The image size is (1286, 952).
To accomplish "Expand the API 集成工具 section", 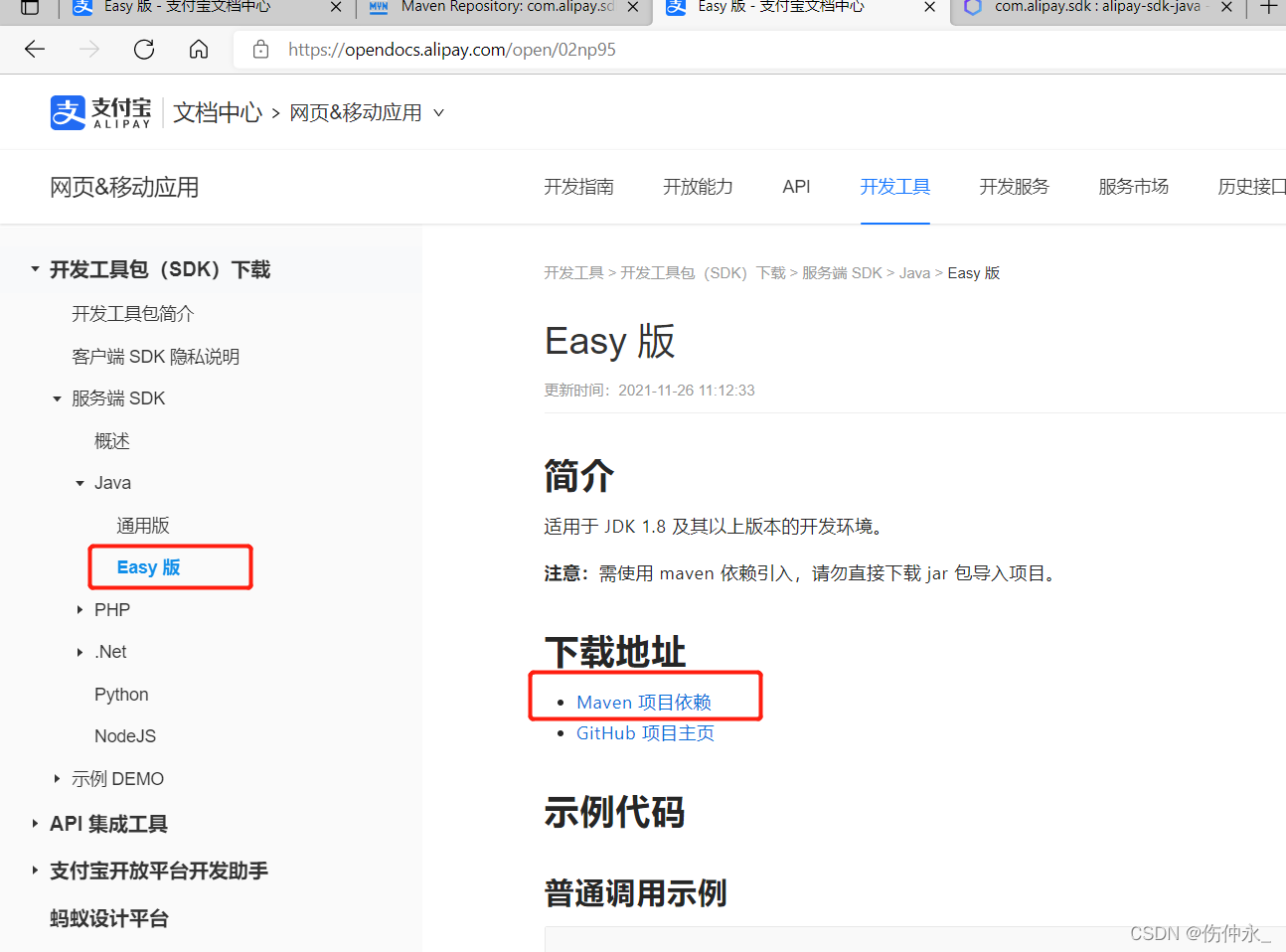I will (x=35, y=824).
